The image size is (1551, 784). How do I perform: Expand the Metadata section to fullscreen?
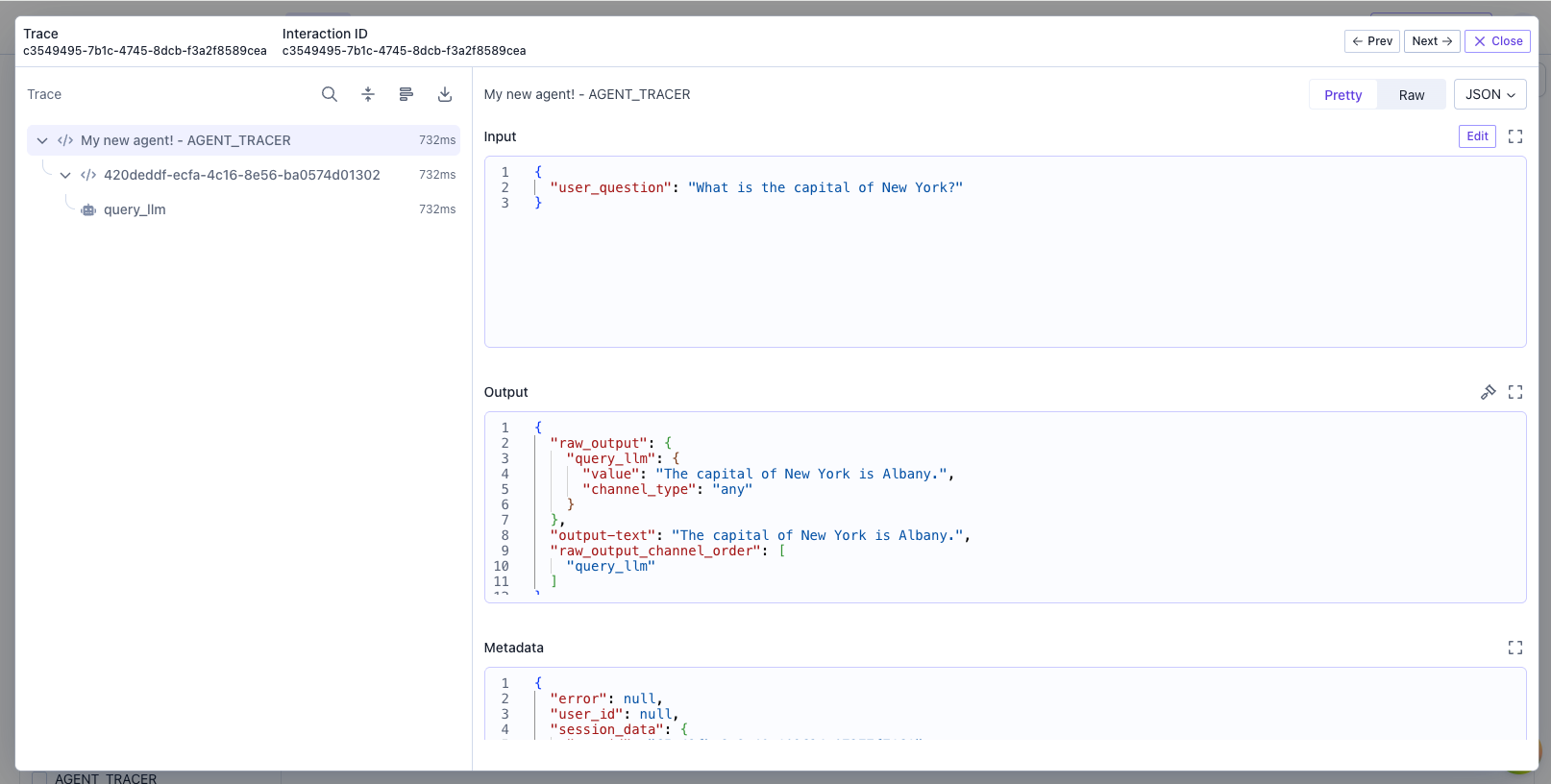pos(1515,648)
